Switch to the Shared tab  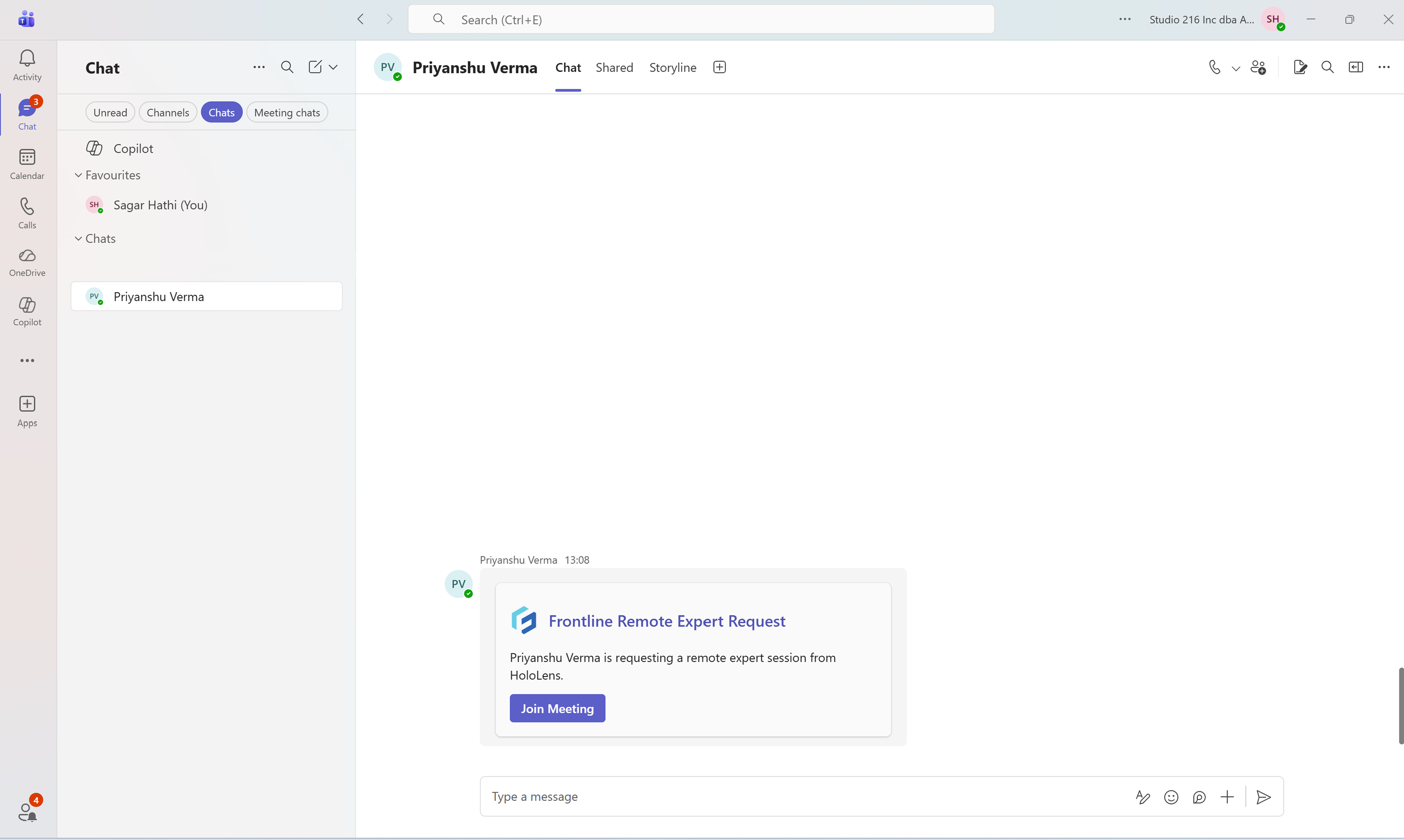pos(614,67)
